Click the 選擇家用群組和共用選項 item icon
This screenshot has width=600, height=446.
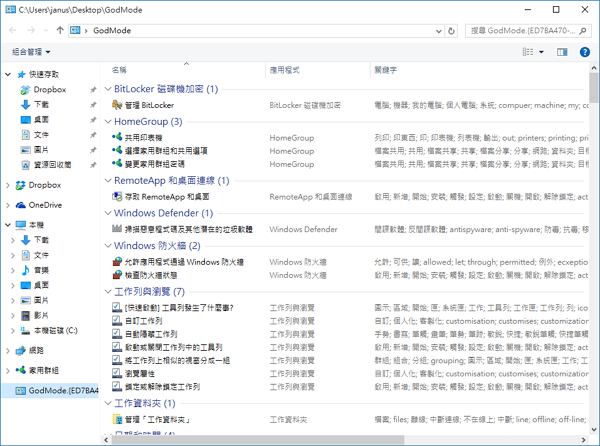[117, 150]
